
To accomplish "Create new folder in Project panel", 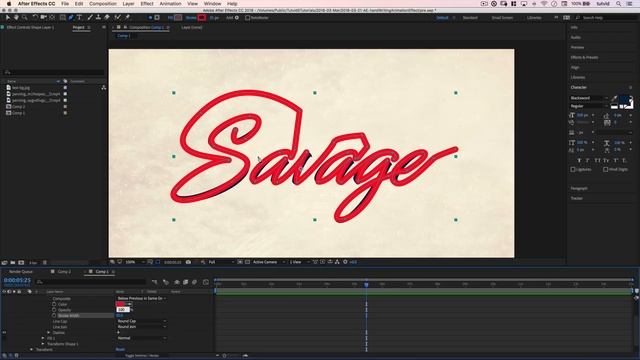I will click(13, 262).
